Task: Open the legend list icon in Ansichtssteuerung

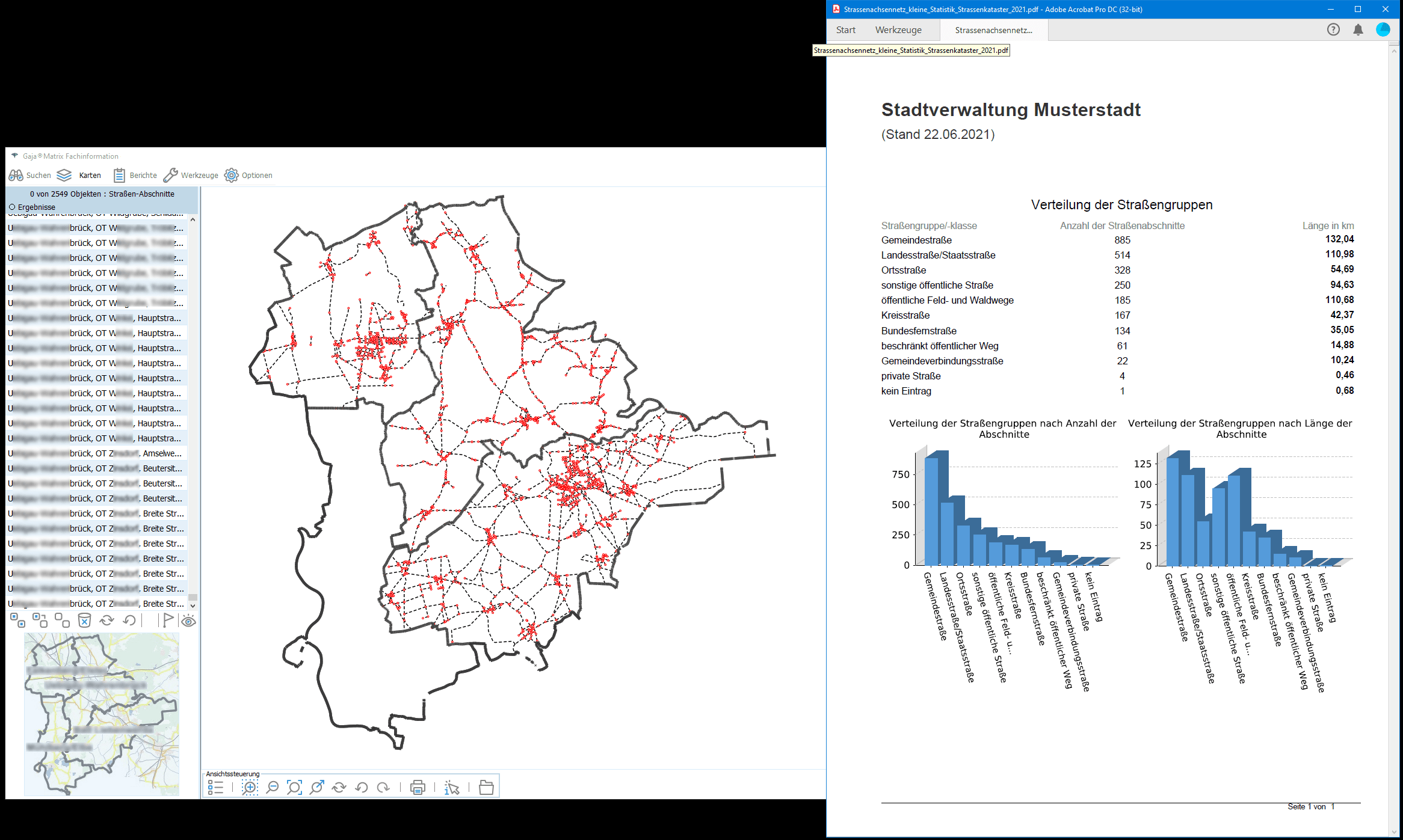Action: coord(215,787)
